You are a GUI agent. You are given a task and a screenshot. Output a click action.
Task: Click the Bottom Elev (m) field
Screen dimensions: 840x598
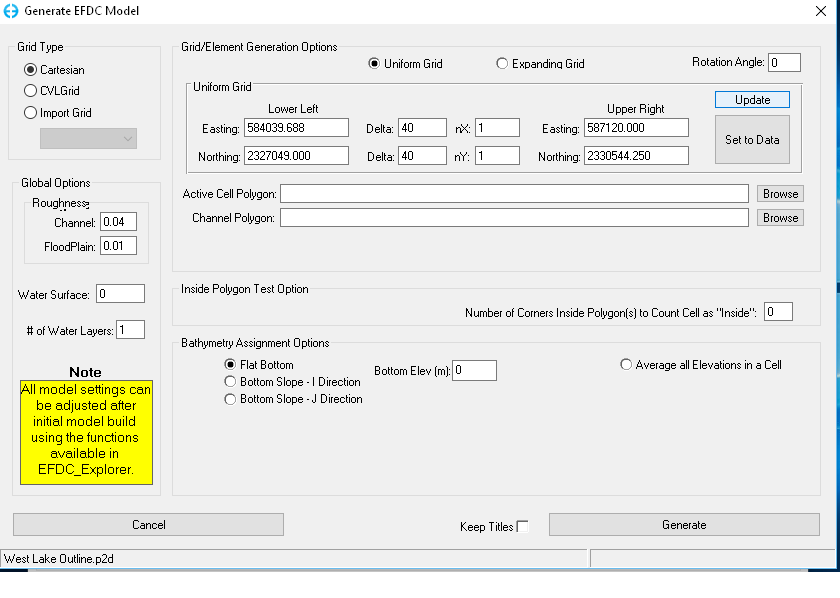point(474,370)
